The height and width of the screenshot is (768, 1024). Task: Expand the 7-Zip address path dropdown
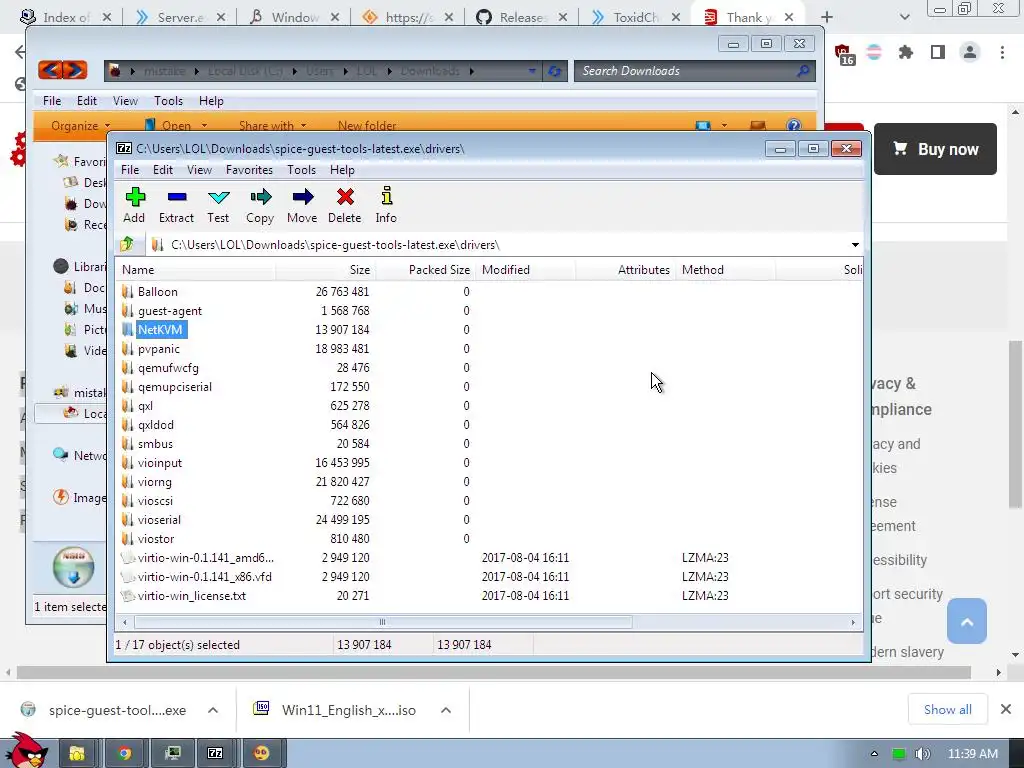click(855, 245)
